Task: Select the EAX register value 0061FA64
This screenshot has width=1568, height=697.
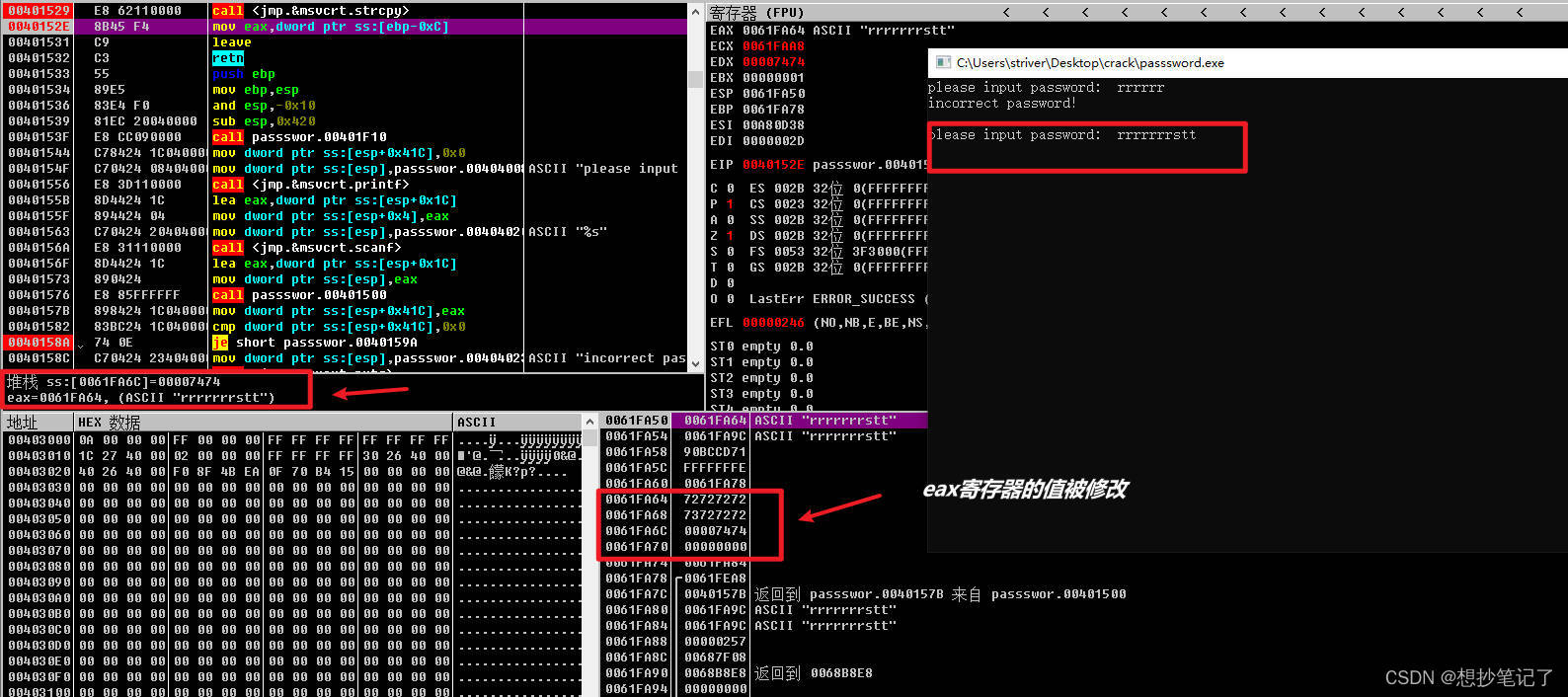Action: click(773, 31)
